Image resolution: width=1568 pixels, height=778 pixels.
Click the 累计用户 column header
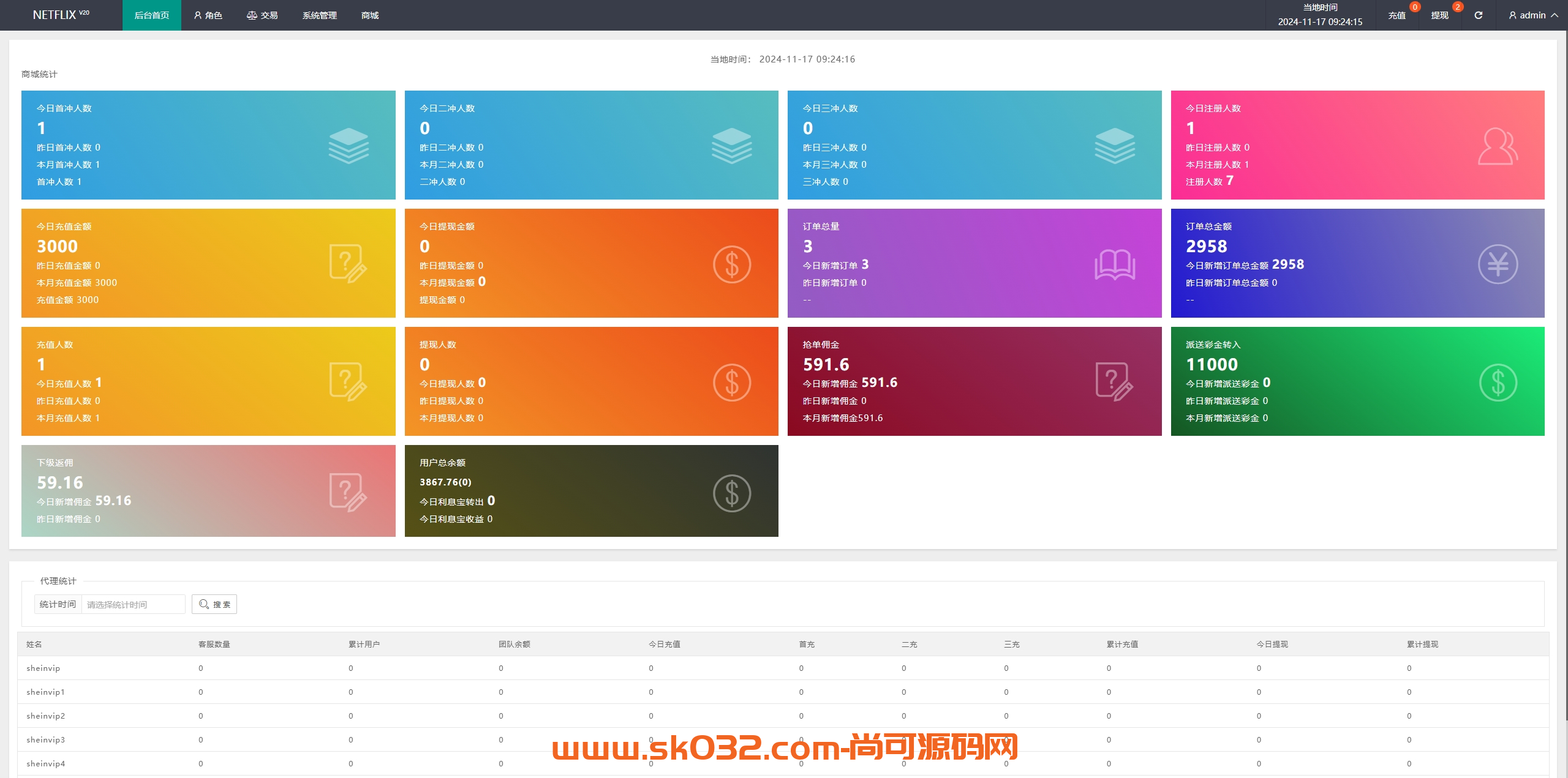[x=364, y=644]
